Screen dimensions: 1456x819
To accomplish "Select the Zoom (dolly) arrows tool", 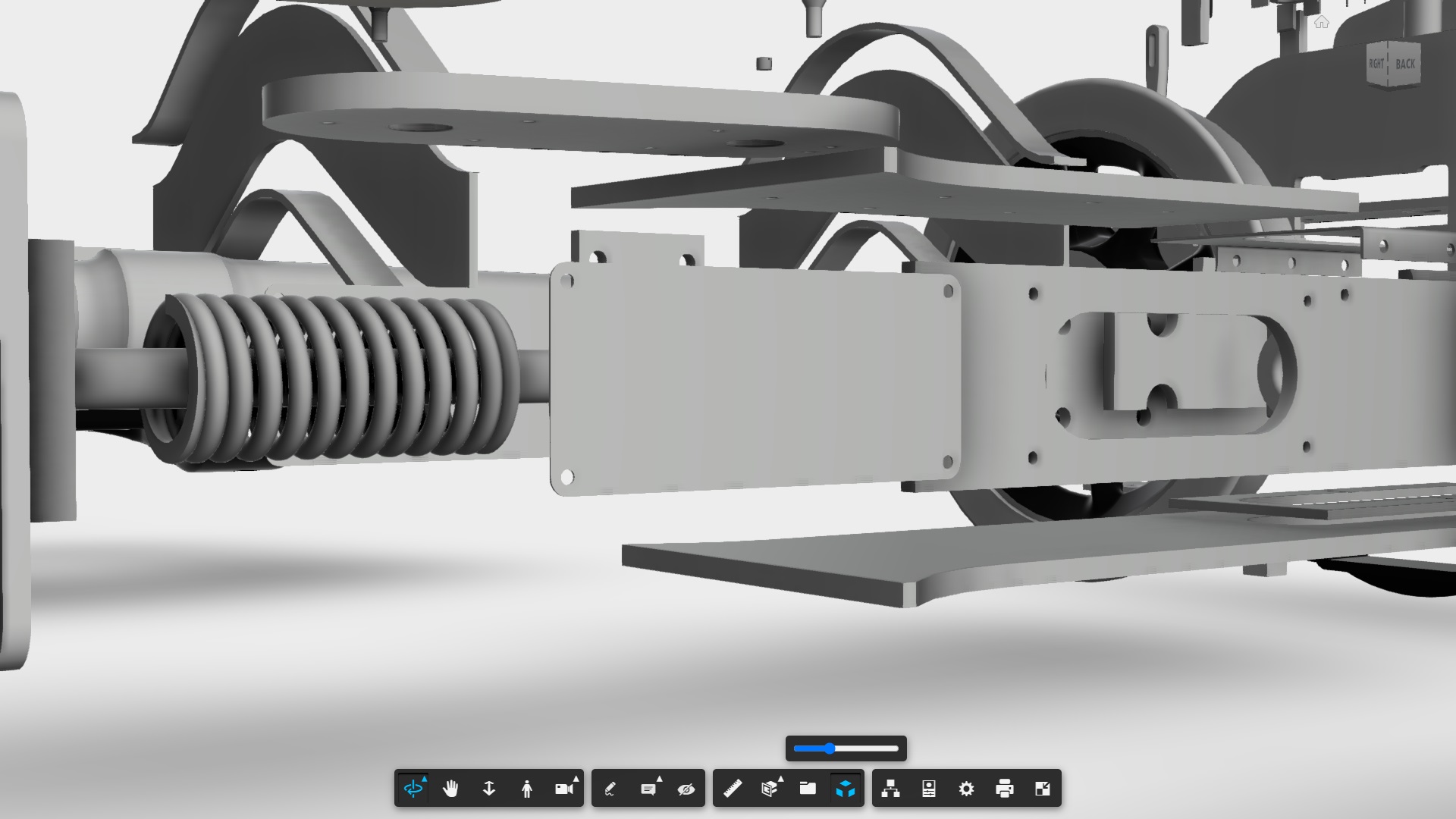I will click(x=489, y=789).
